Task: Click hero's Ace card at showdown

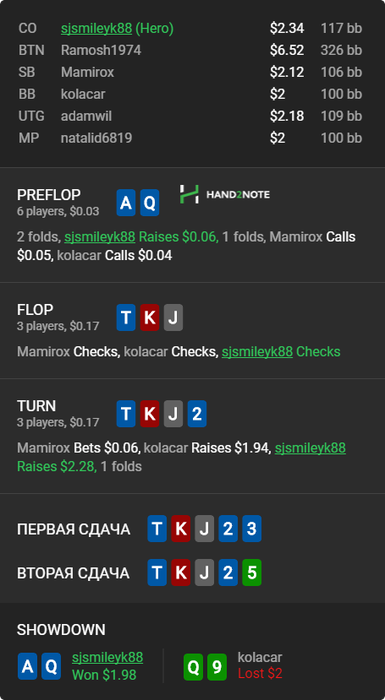Action: 27,667
